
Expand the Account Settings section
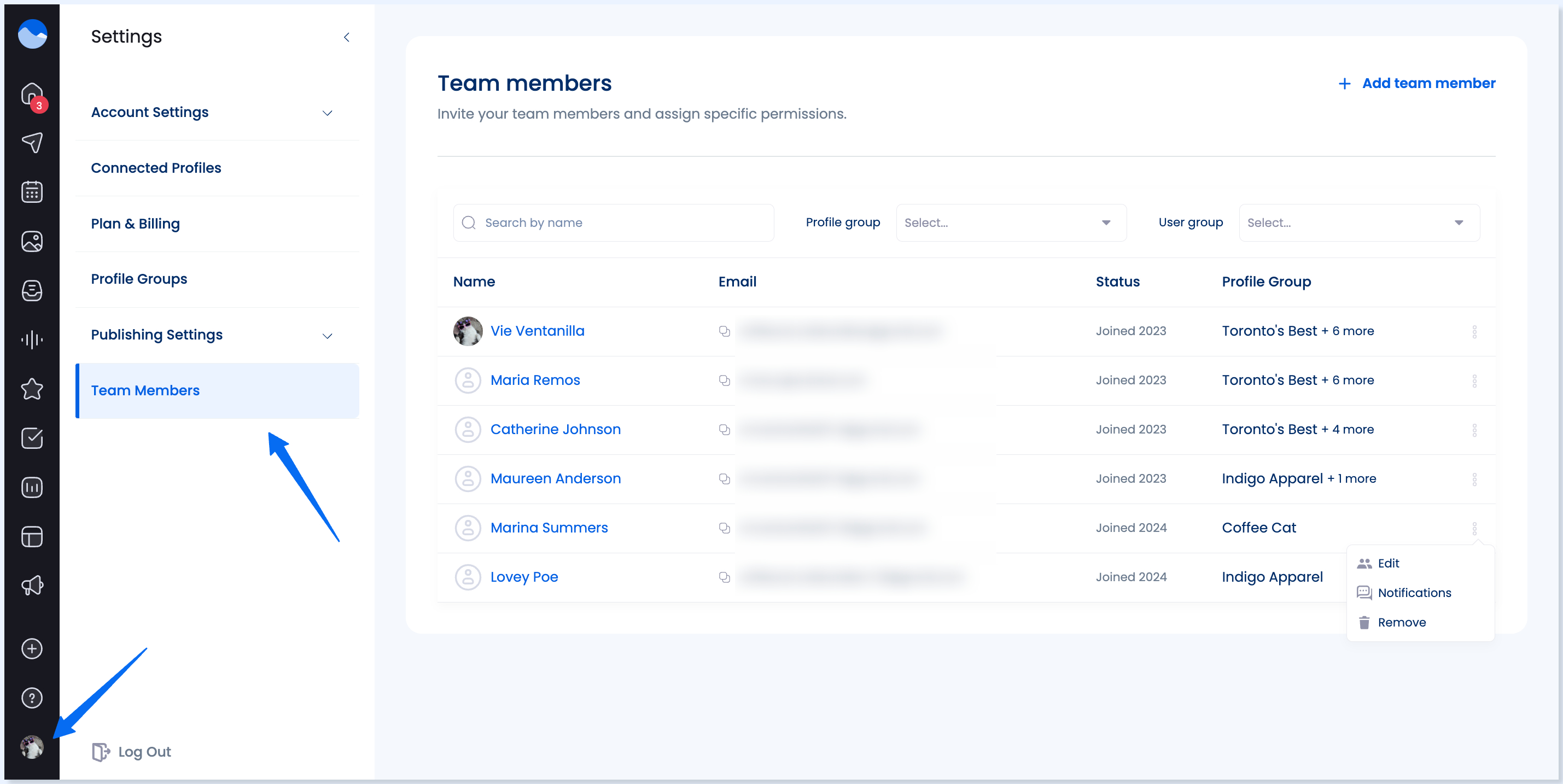coord(327,113)
